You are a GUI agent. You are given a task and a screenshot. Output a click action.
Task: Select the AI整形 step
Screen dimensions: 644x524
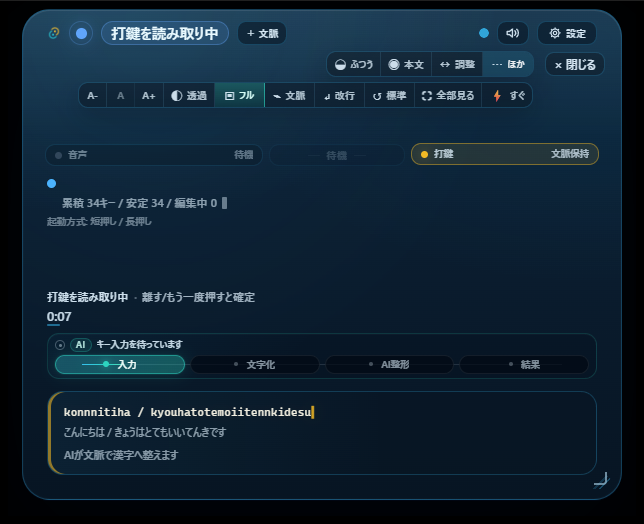389,365
